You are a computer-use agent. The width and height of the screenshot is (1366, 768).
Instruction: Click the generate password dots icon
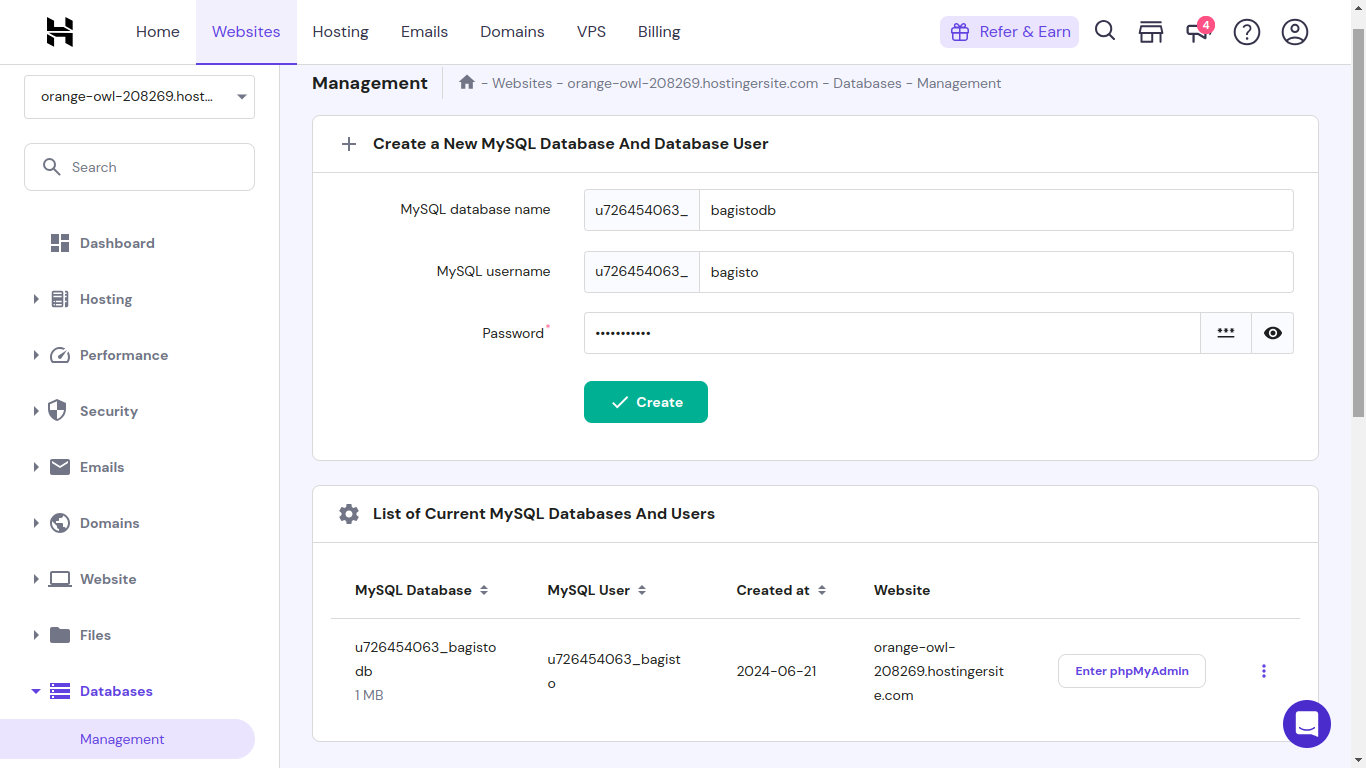coord(1226,333)
